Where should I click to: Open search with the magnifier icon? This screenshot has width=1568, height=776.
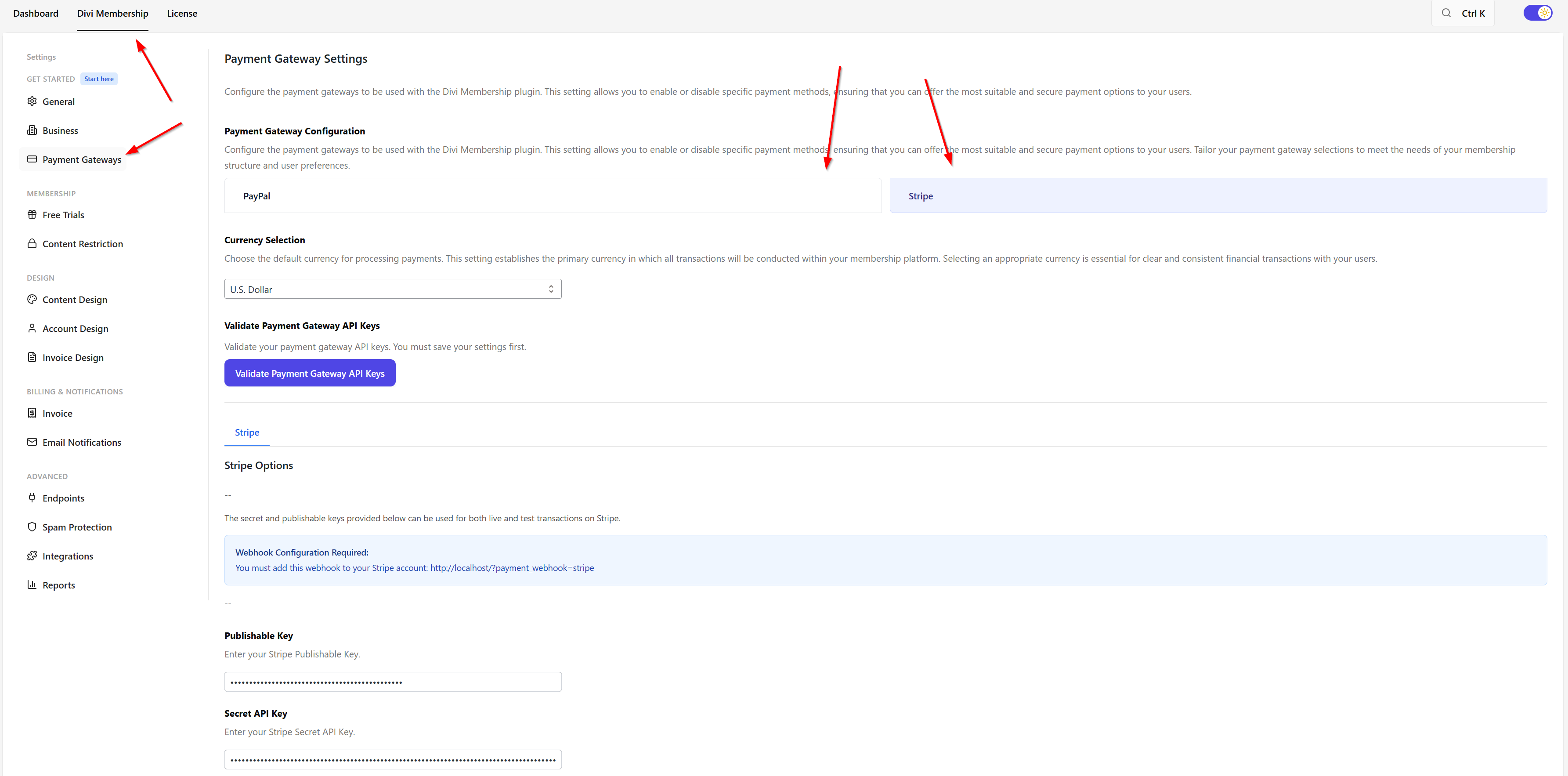(1447, 13)
